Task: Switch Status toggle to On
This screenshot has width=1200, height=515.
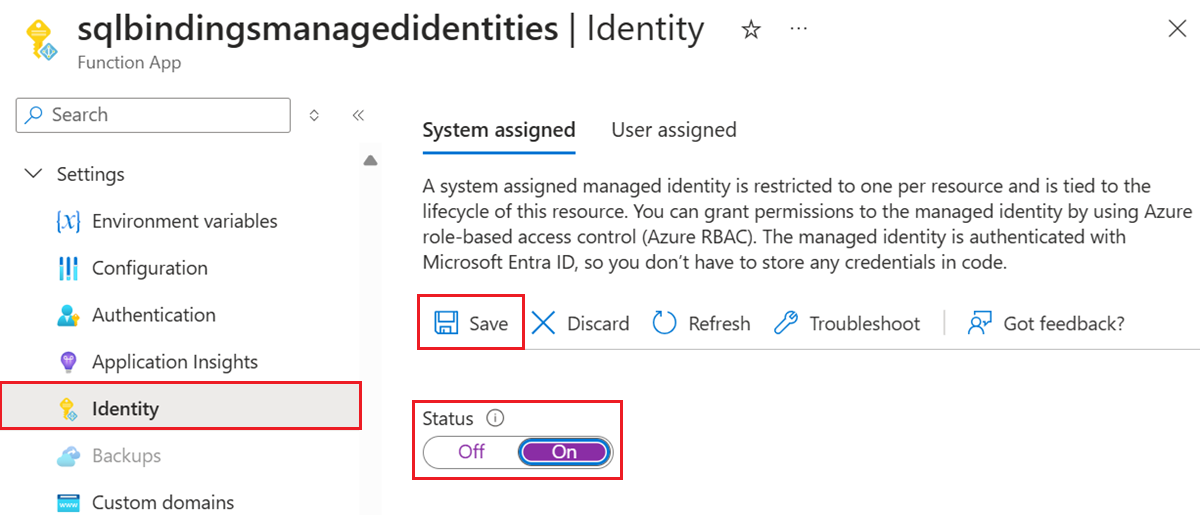Action: (x=564, y=452)
